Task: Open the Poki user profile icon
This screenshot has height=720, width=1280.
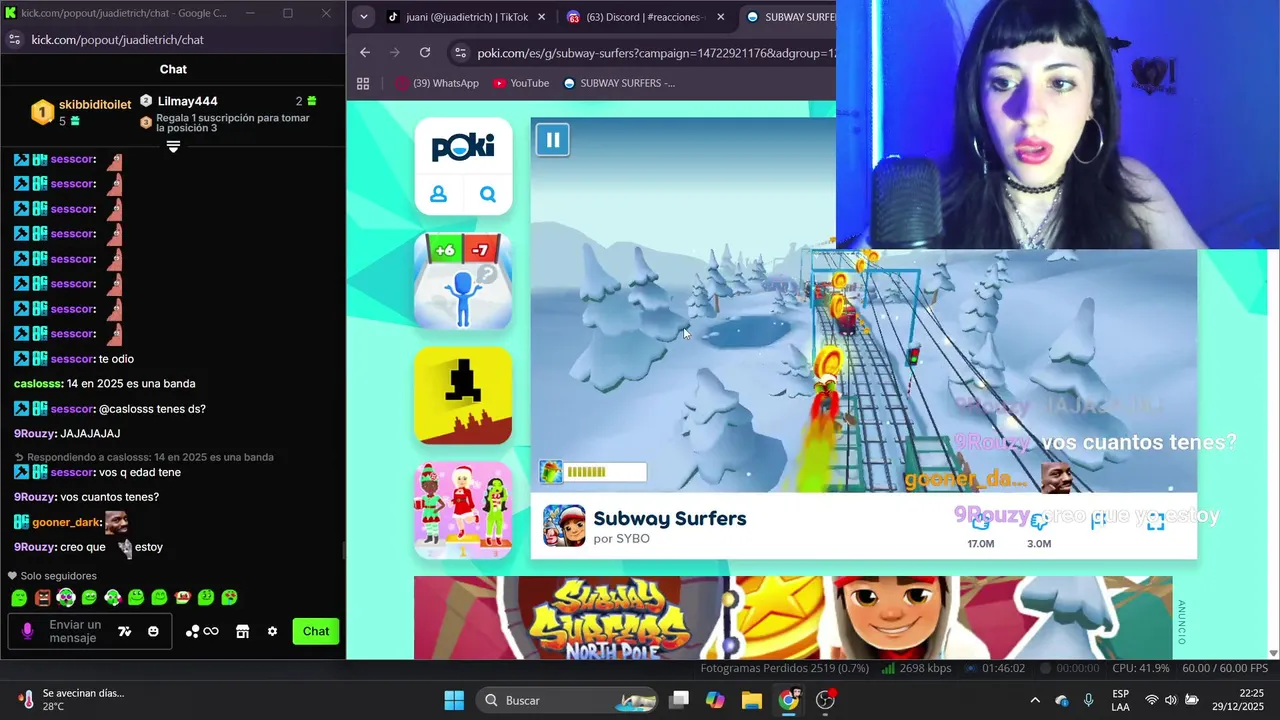Action: click(x=438, y=194)
